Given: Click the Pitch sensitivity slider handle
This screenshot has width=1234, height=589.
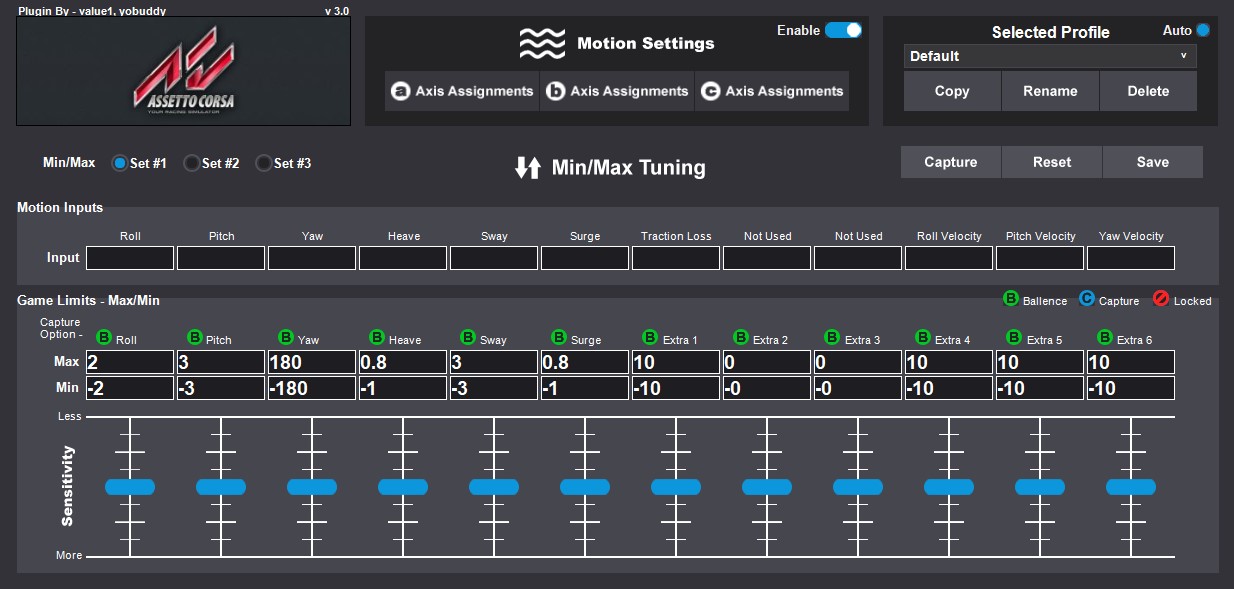Looking at the screenshot, I should click(221, 487).
